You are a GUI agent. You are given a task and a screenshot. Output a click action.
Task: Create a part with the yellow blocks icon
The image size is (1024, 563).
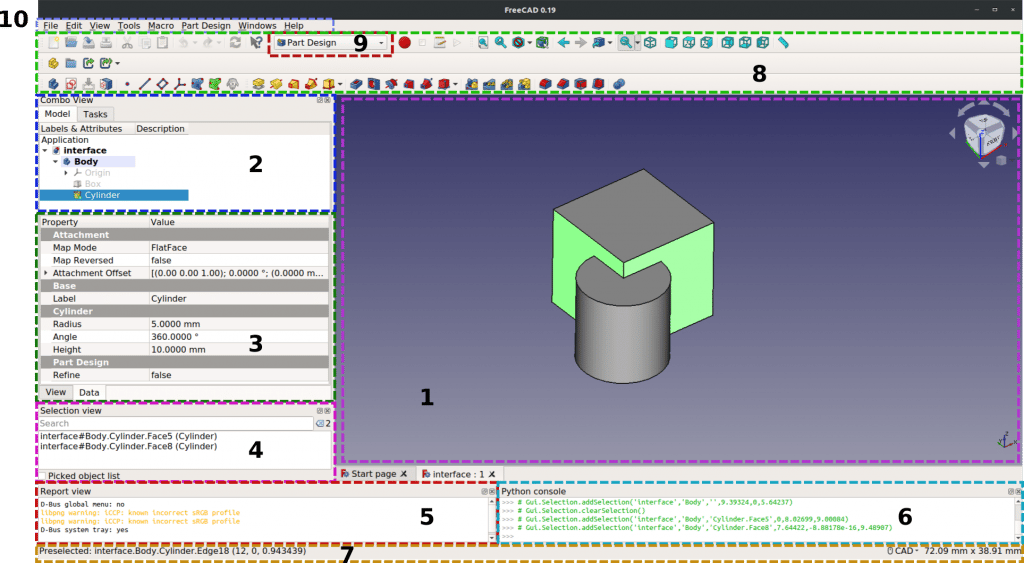click(53, 63)
